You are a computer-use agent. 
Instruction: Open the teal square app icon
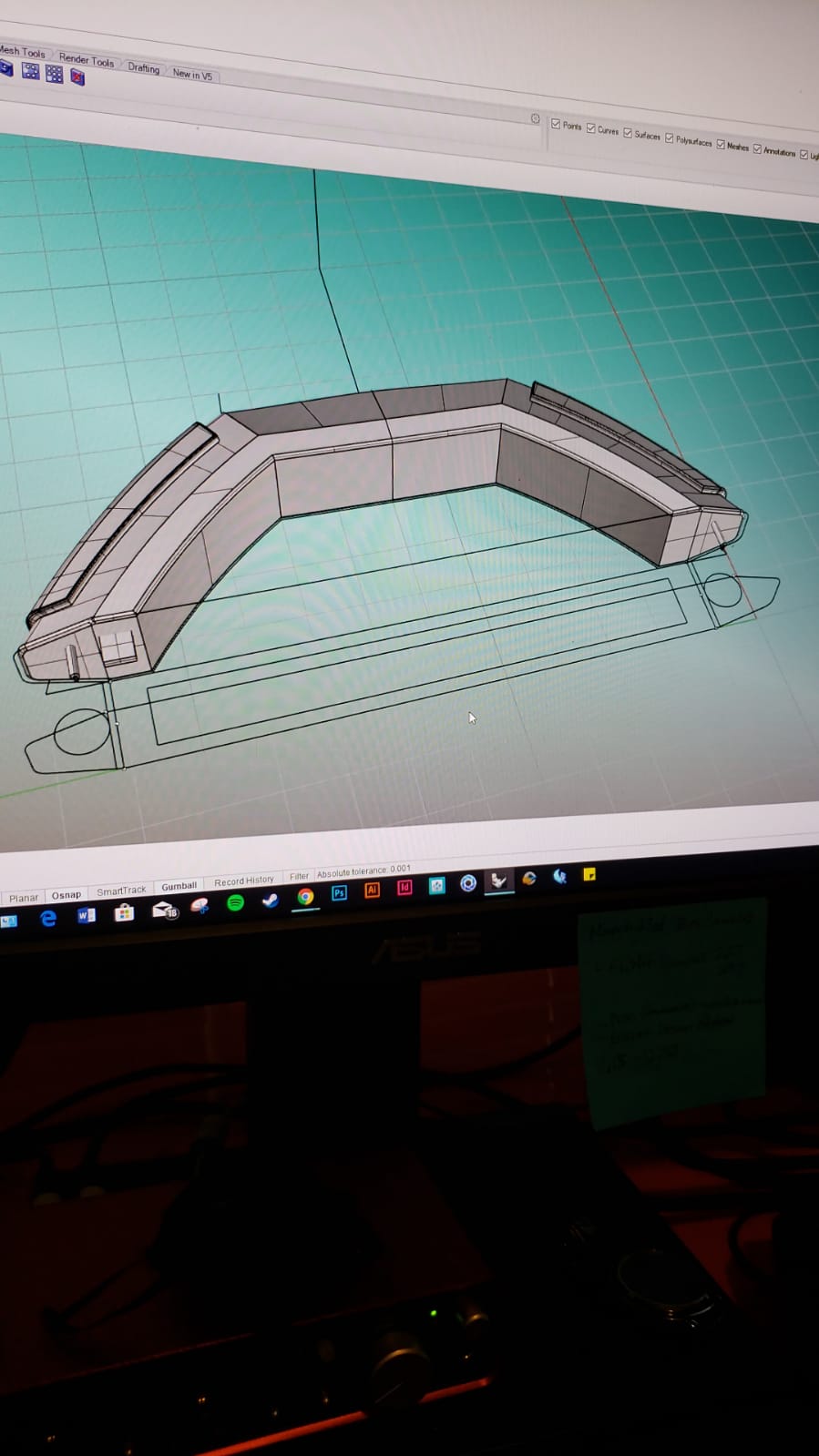tap(436, 885)
